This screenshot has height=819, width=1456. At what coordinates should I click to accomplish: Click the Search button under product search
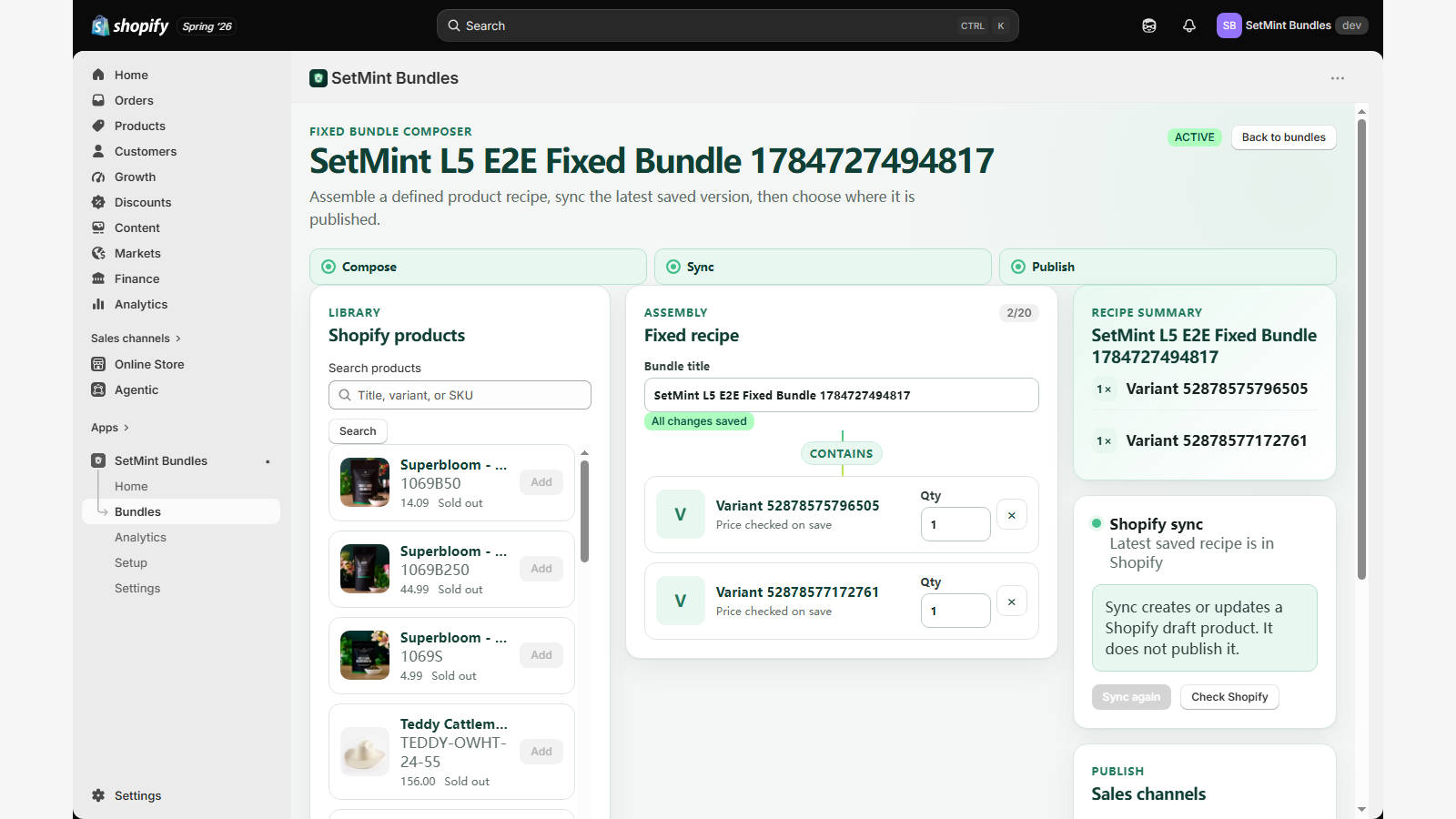358,431
